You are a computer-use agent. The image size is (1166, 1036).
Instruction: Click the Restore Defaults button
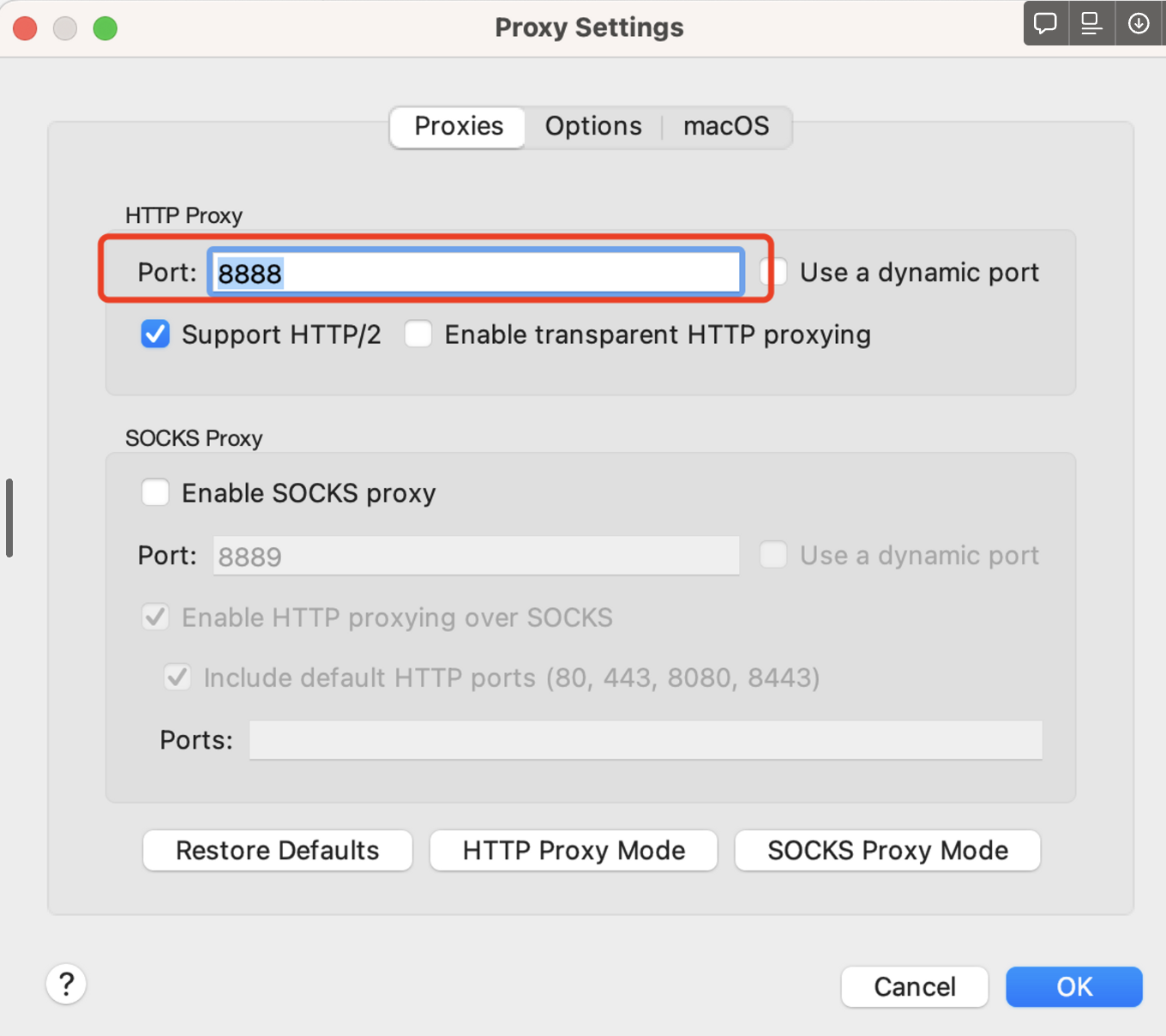click(x=277, y=850)
